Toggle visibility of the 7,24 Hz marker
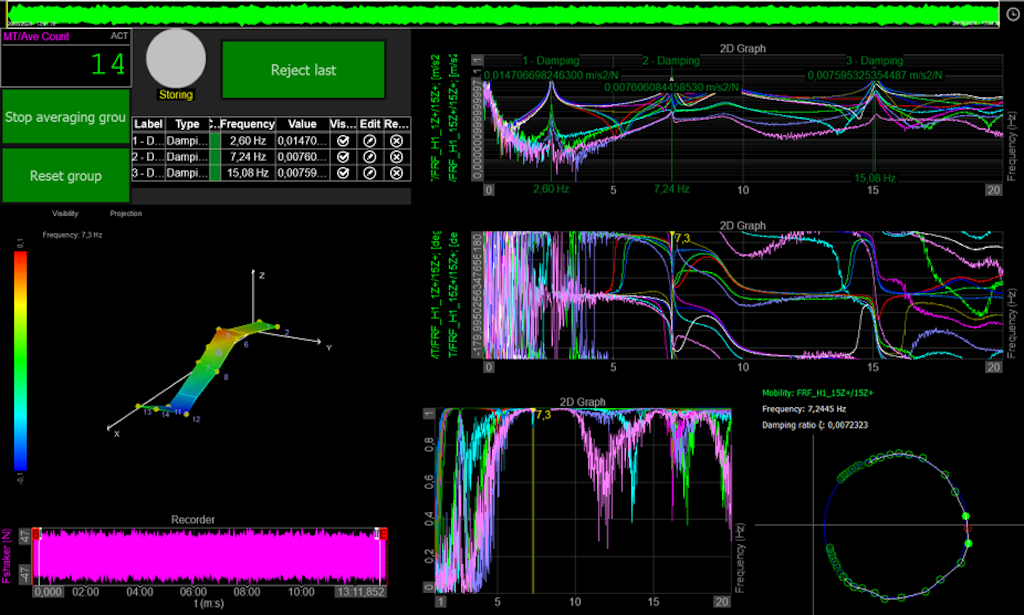 (343, 157)
